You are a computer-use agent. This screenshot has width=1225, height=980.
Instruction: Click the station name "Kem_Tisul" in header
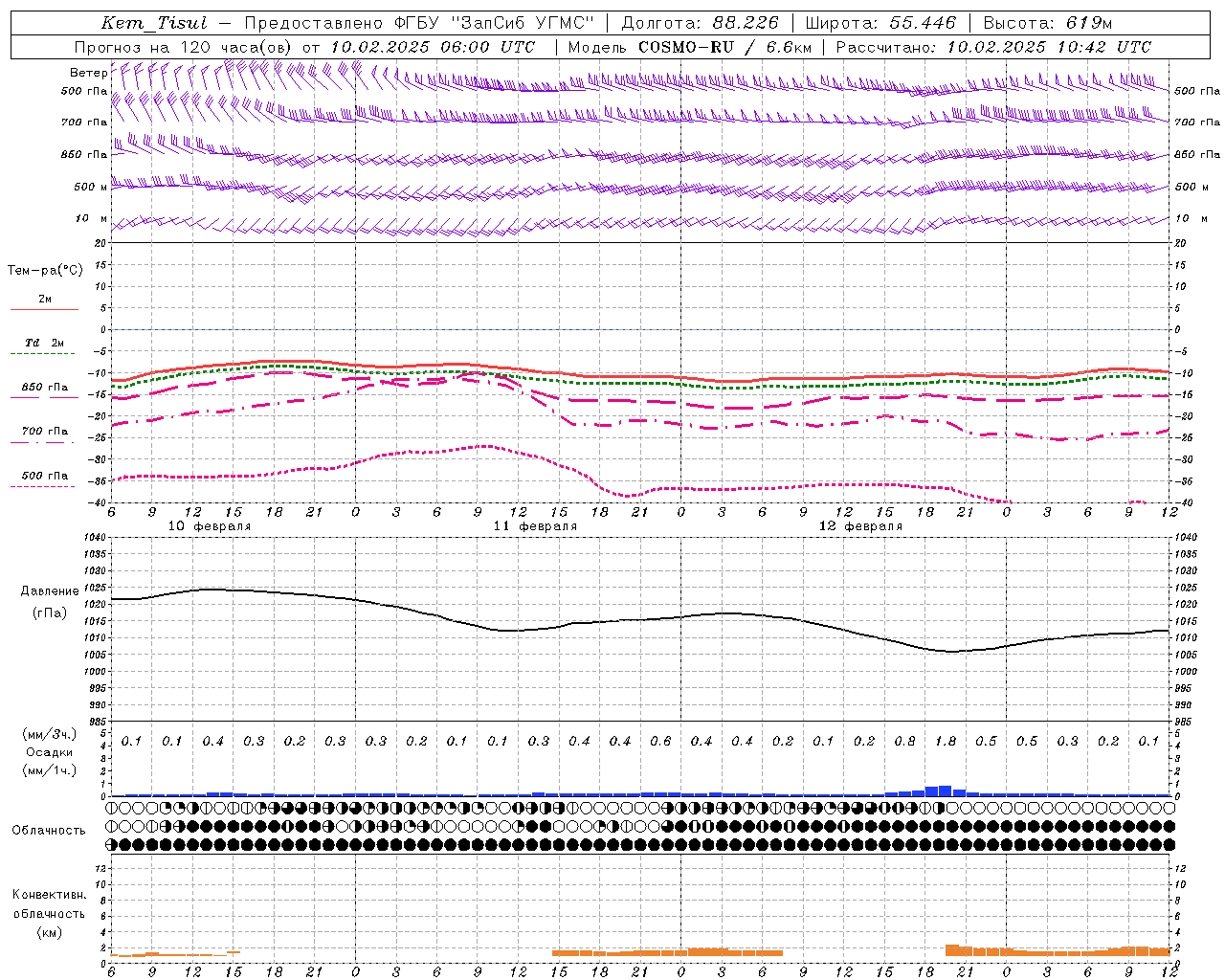(154, 23)
